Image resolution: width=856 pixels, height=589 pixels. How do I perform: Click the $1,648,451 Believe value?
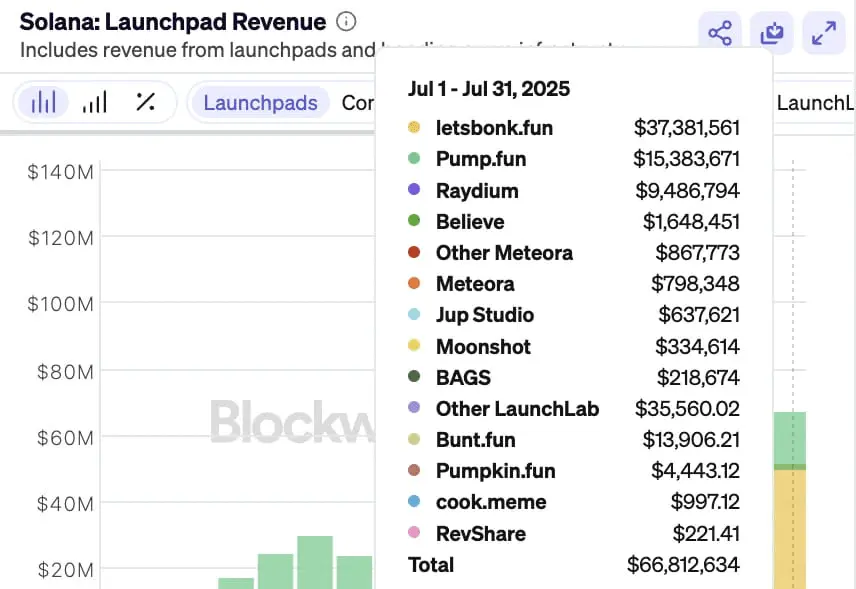[691, 222]
